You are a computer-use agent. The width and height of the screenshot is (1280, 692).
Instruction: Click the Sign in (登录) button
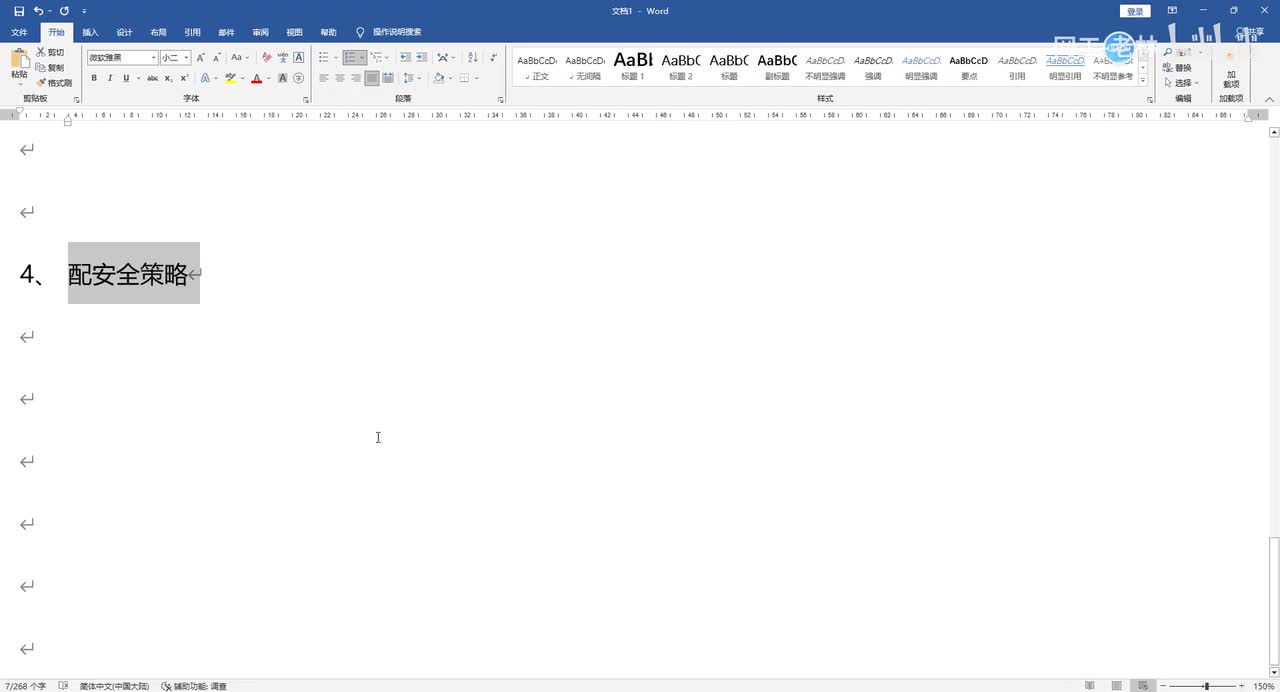tap(1135, 11)
